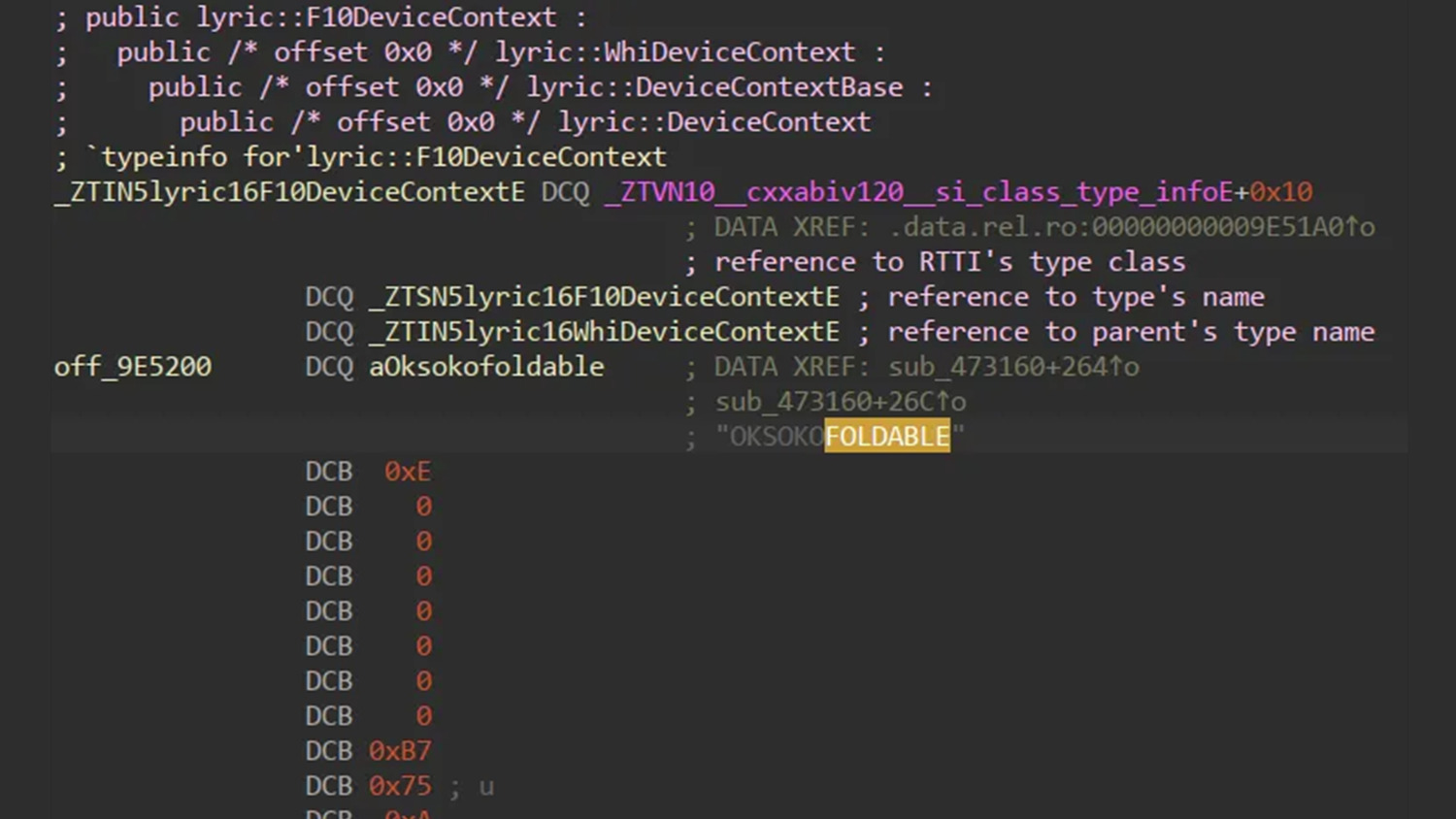
Task: Click the "reference to RTTI's type class" comment
Action: click(x=949, y=262)
